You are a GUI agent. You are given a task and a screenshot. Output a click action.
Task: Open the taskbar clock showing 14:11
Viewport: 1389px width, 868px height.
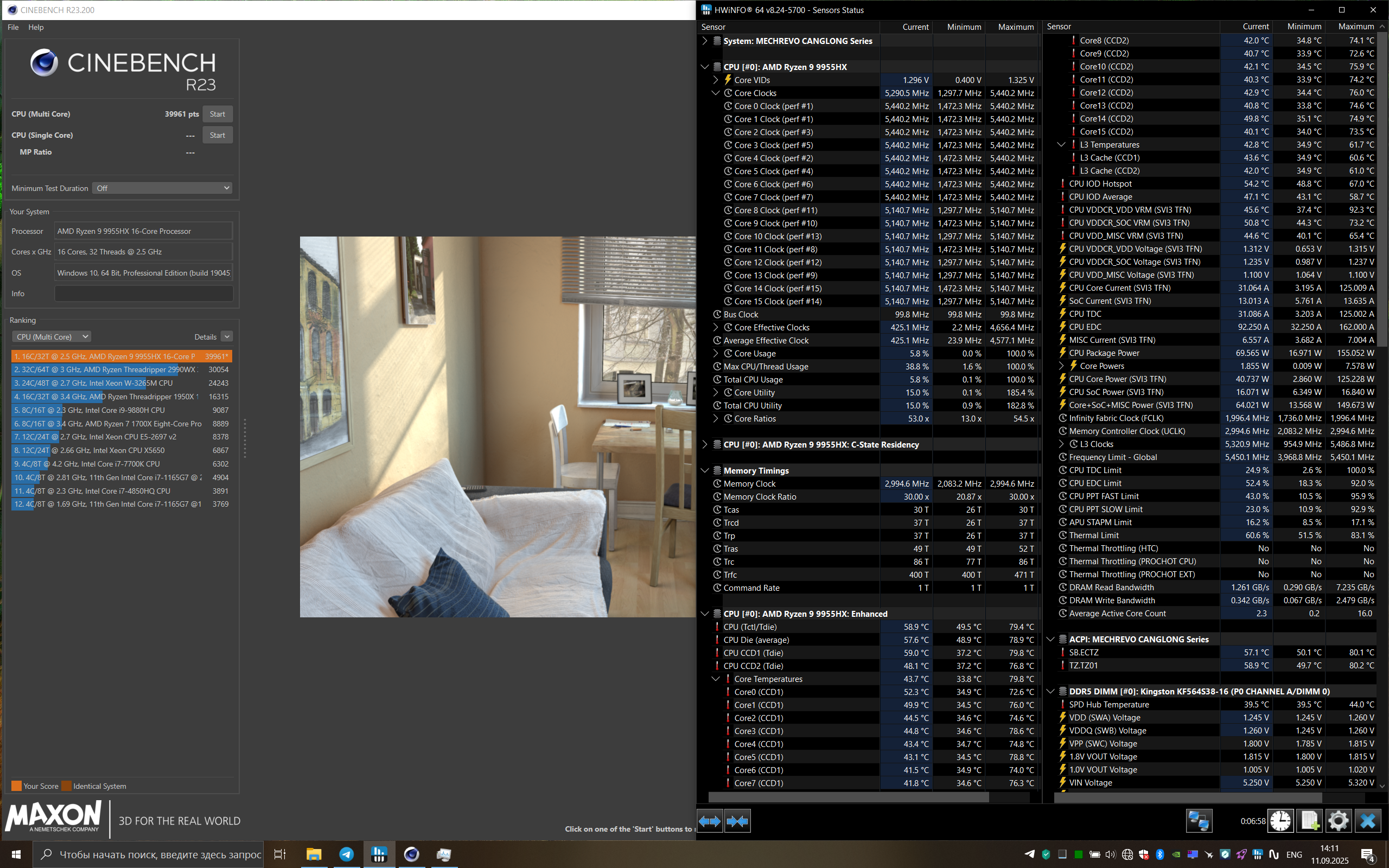tap(1329, 854)
